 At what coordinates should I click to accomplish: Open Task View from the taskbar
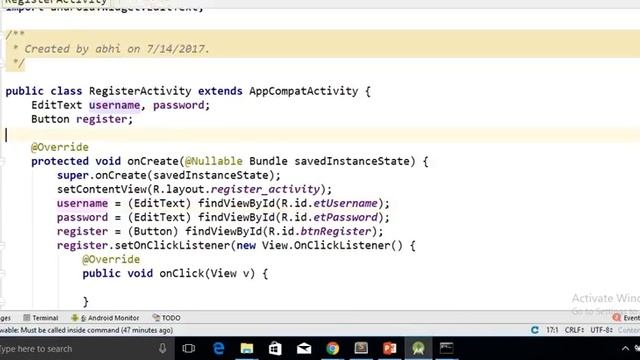(189, 348)
